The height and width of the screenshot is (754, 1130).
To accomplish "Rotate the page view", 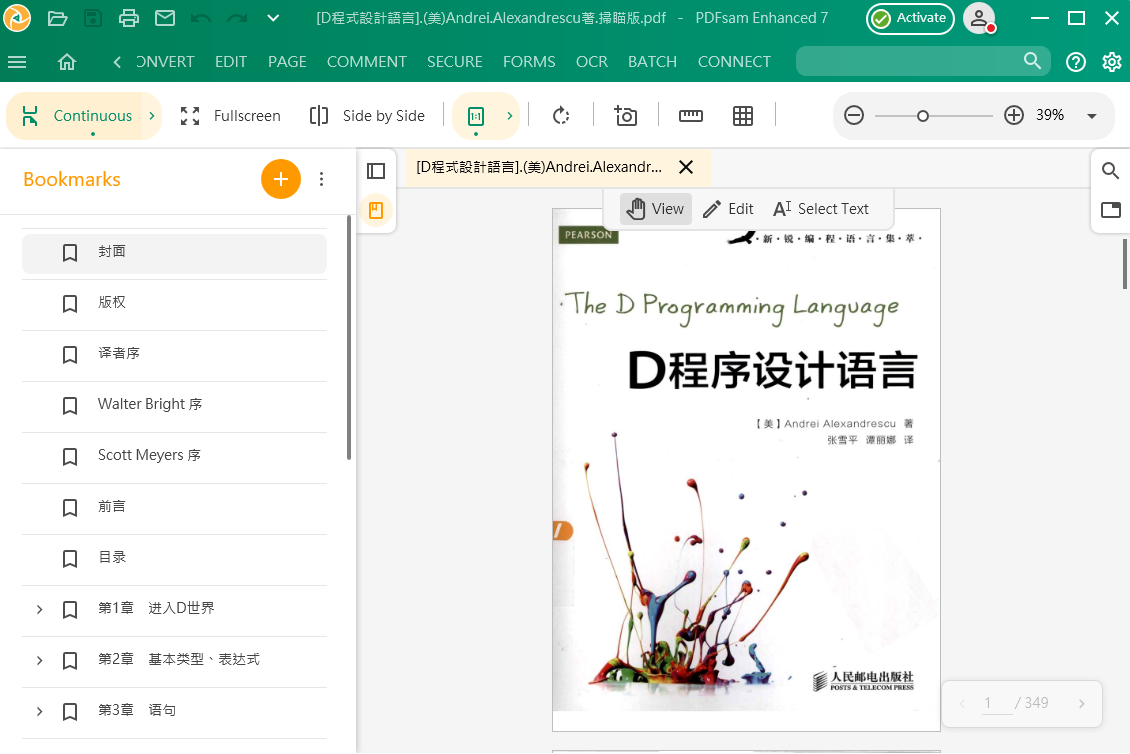I will (x=561, y=115).
